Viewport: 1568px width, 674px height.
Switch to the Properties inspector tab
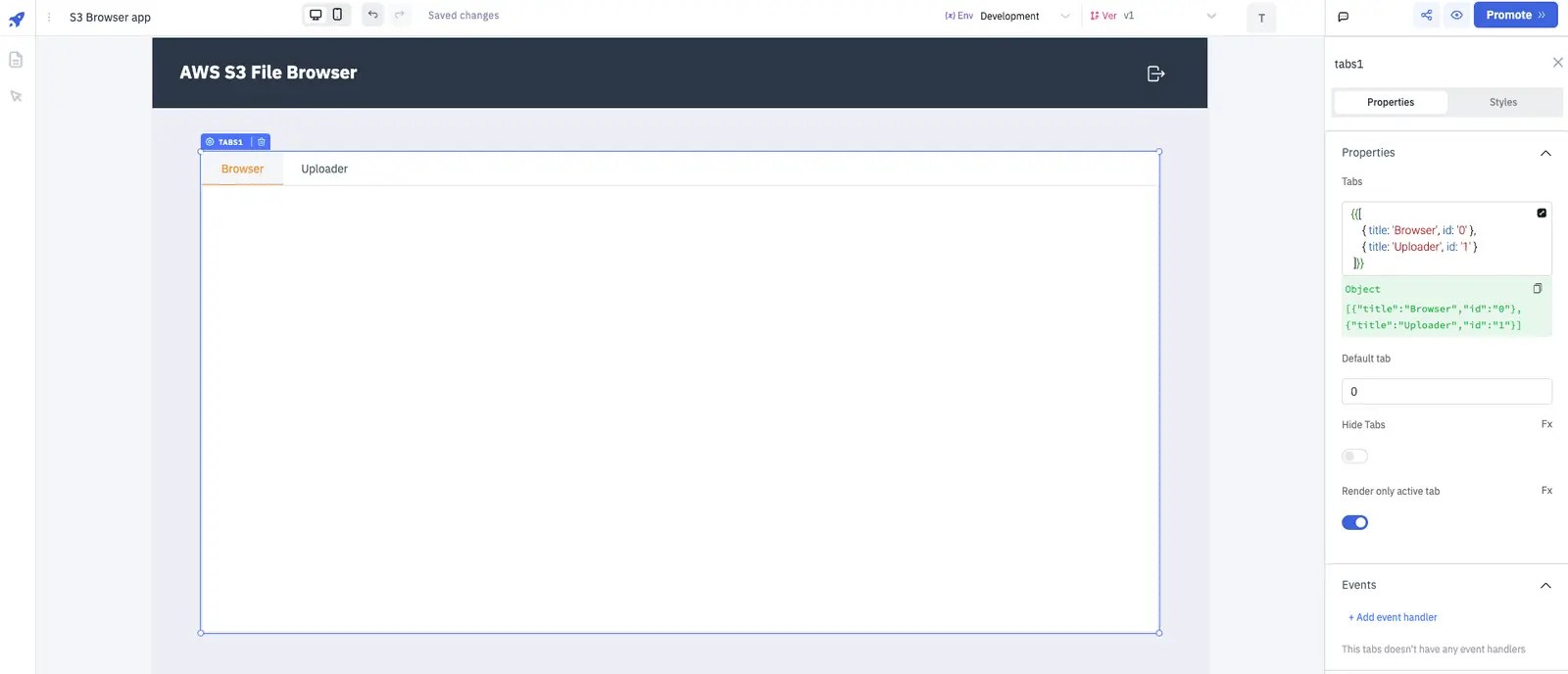click(x=1390, y=102)
